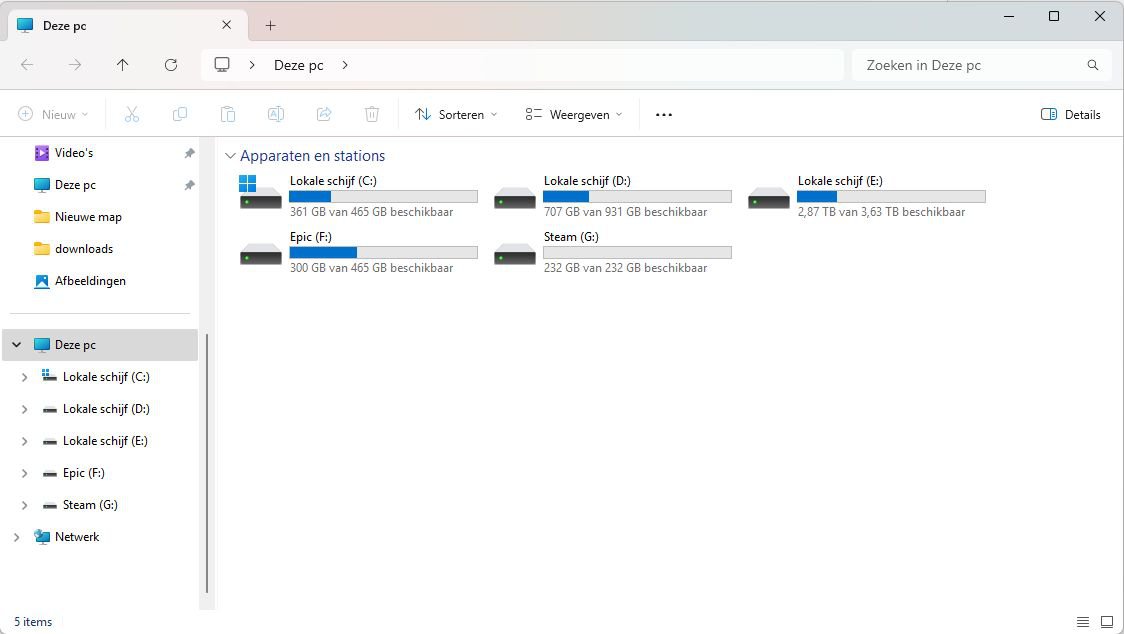Image resolution: width=1124 pixels, height=634 pixels.
Task: Minimize the File Explorer window
Action: pos(1009,16)
